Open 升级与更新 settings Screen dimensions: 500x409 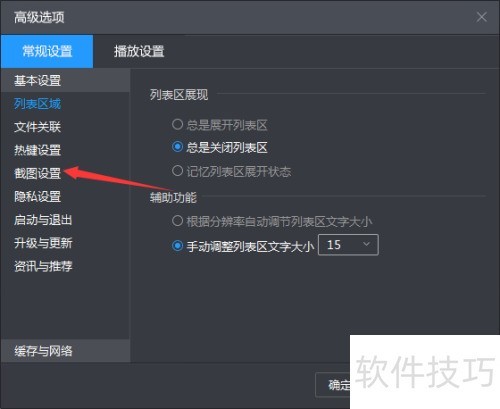coord(43,243)
